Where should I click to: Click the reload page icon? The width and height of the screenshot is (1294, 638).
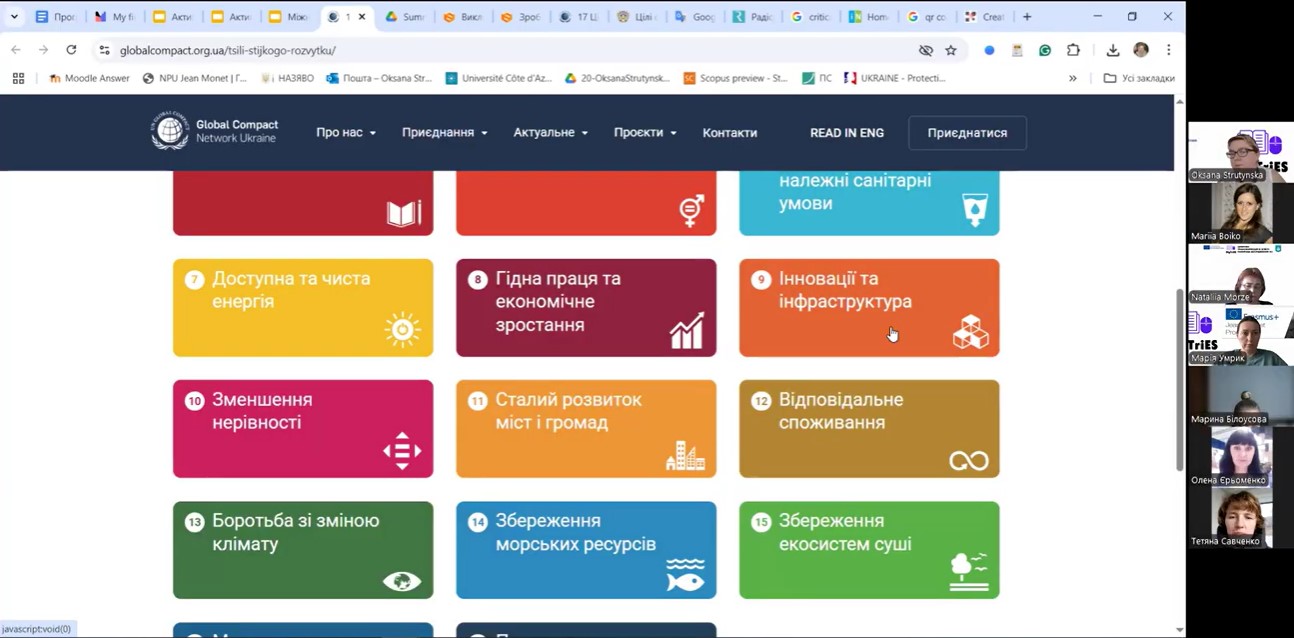tap(71, 50)
